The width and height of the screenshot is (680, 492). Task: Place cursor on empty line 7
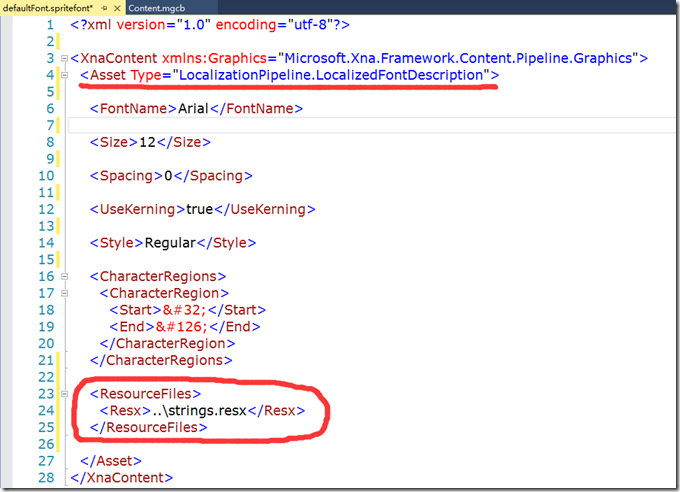[300, 125]
